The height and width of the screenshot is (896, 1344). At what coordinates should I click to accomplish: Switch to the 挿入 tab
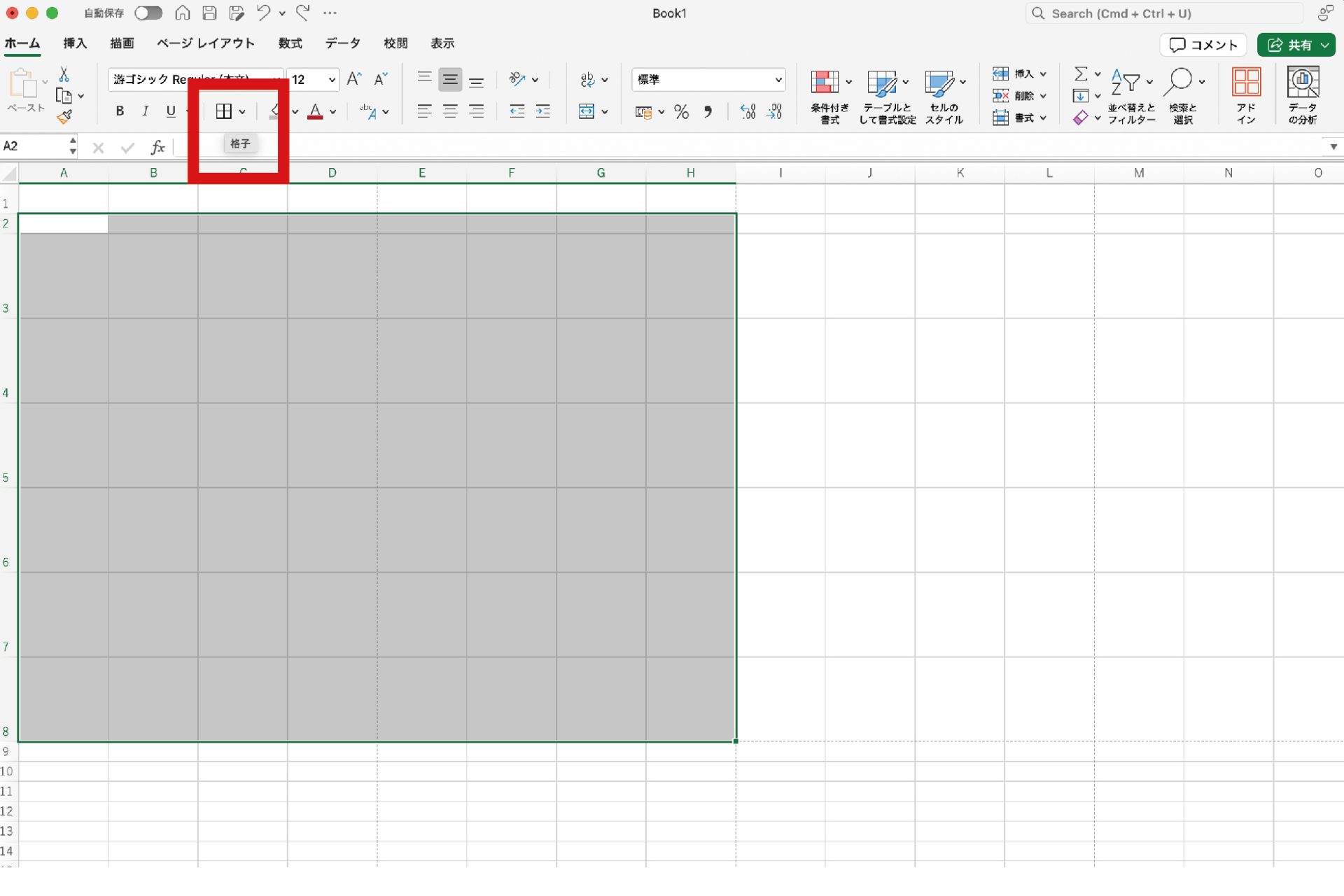click(x=75, y=43)
